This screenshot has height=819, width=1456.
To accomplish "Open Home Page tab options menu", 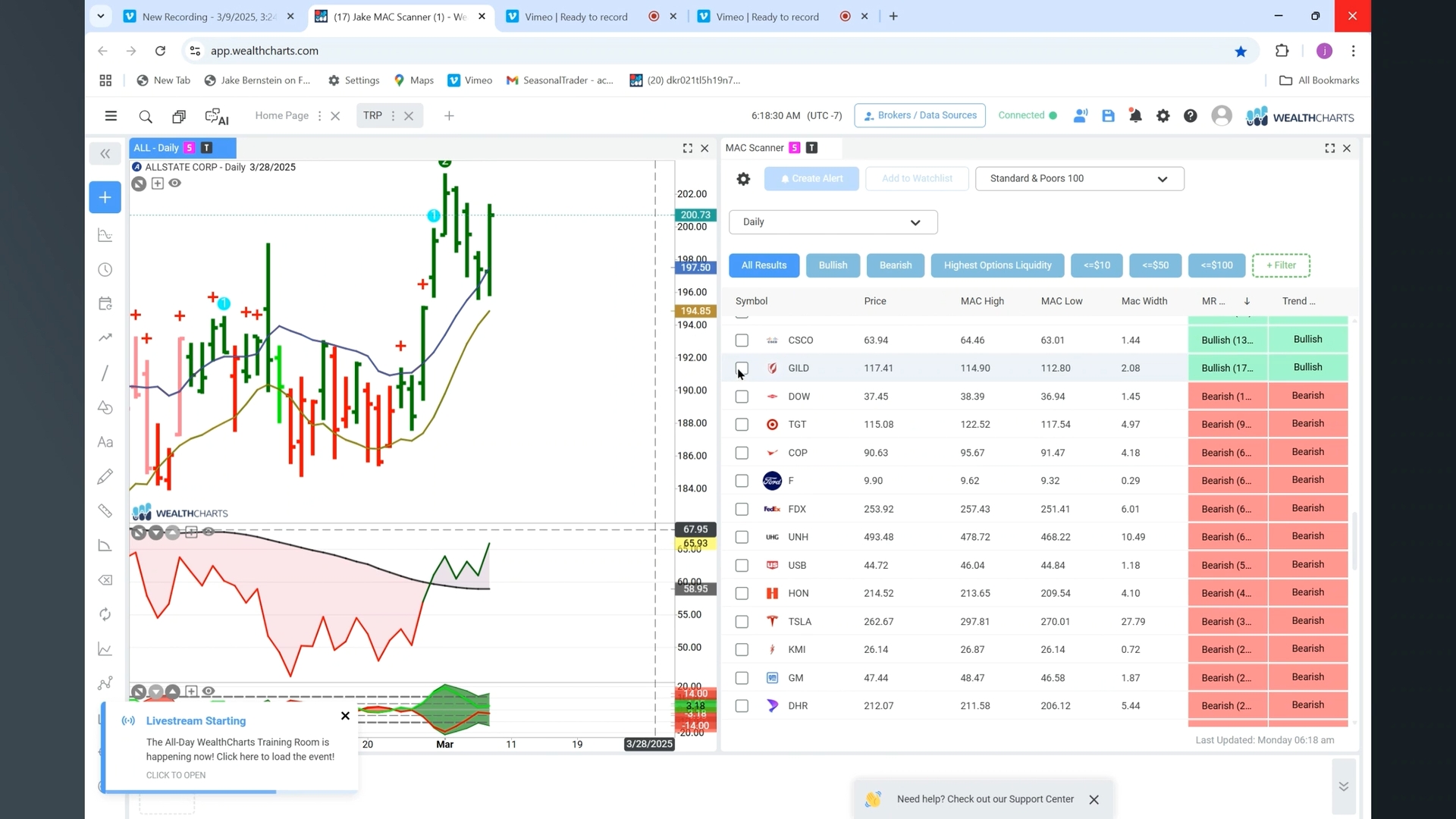I will coord(319,116).
